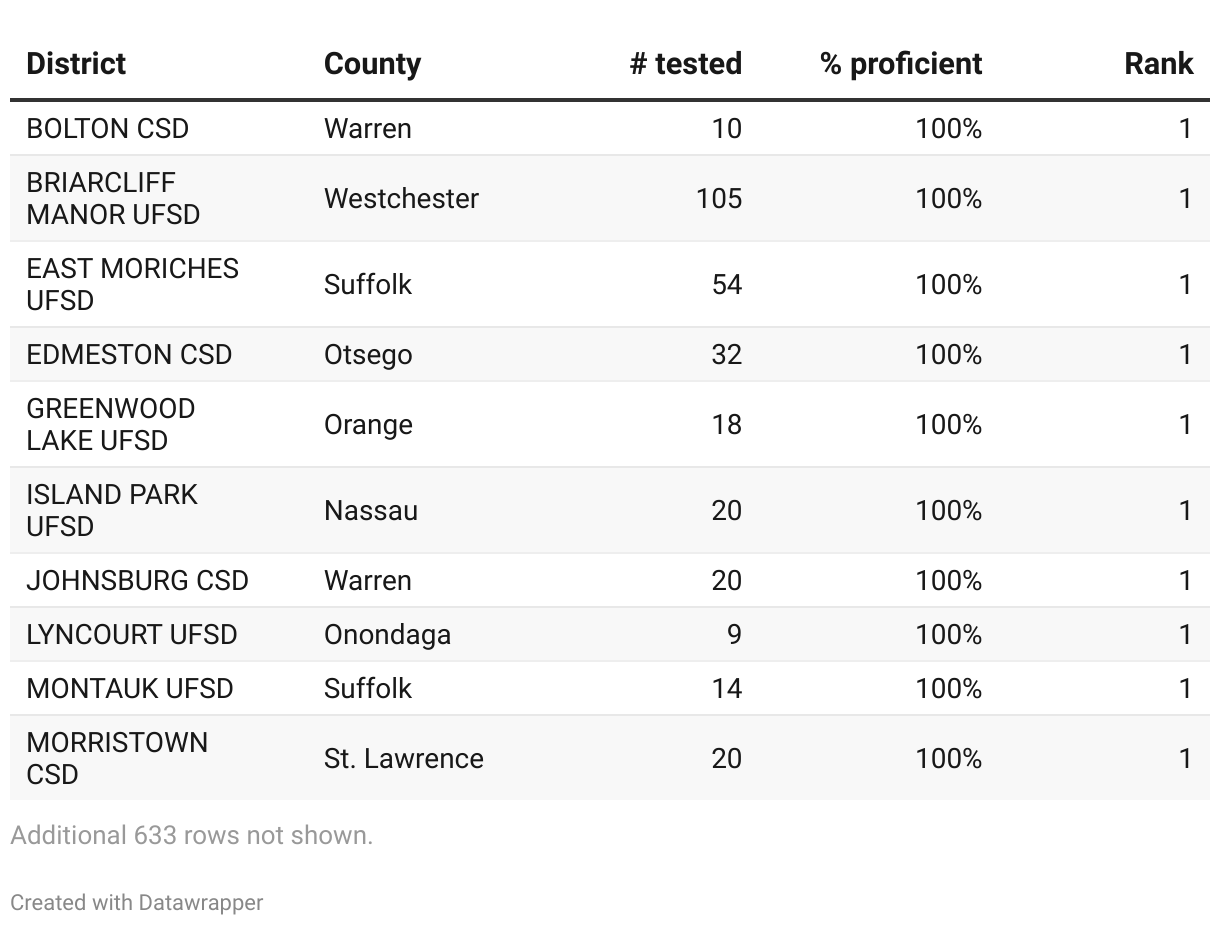The width and height of the screenshot is (1220, 926).
Task: Click ISLAND PARK UFSD district name
Action: [112, 510]
